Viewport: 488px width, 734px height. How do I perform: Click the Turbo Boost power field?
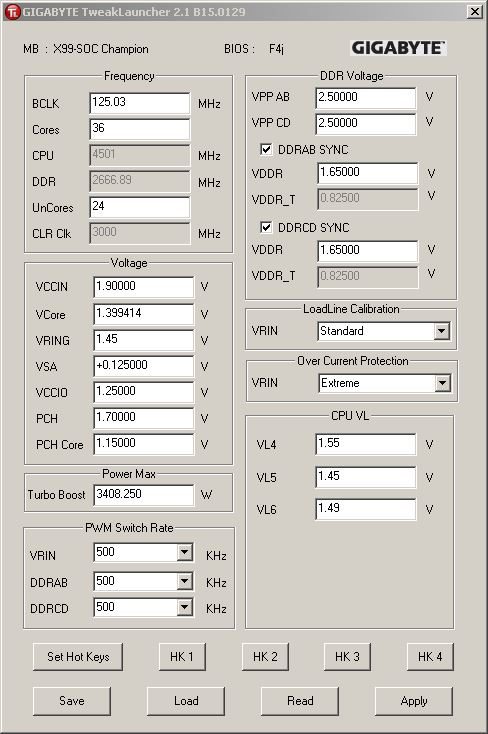coord(143,495)
